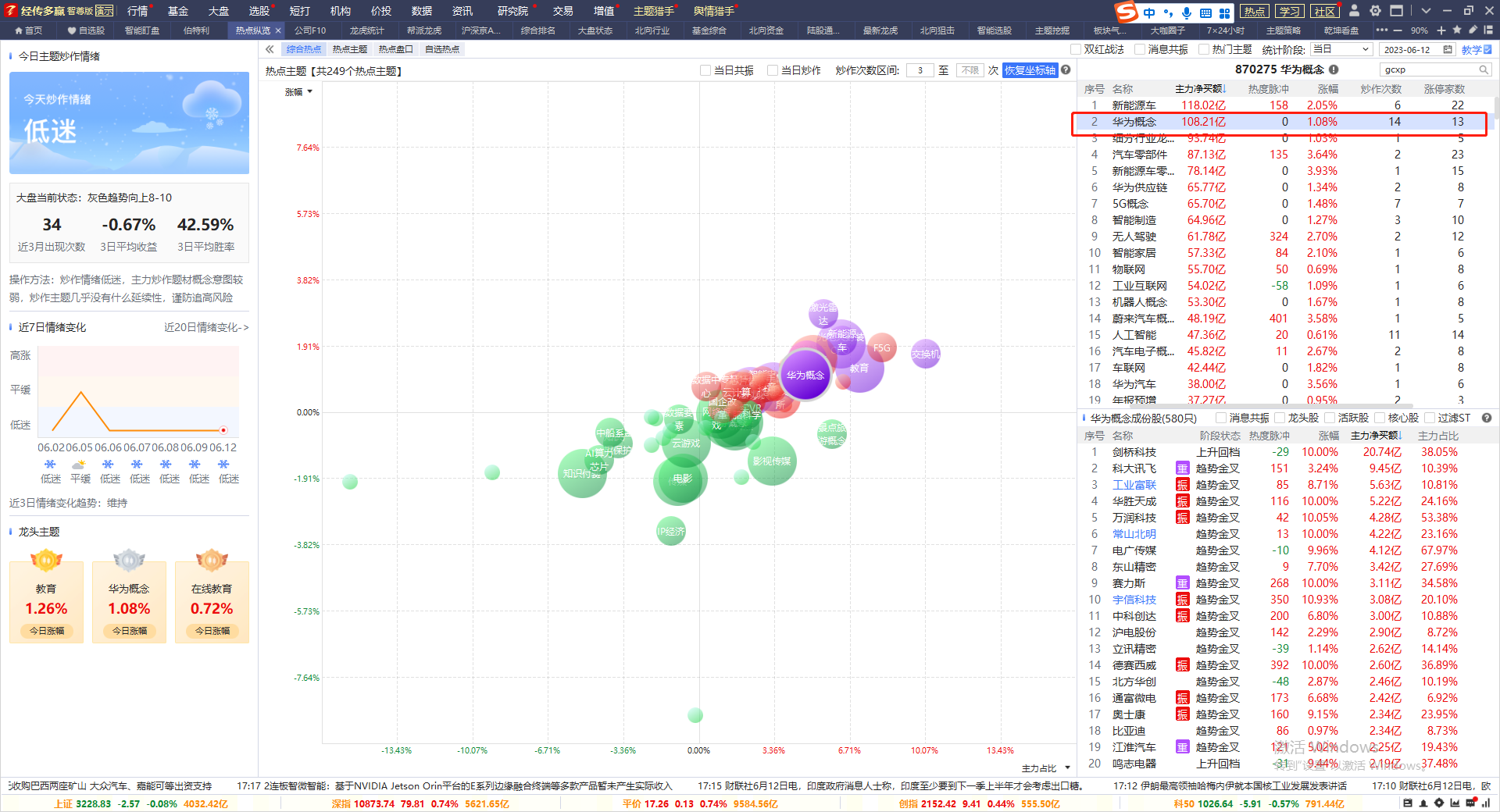Viewport: 1500px width, 812px height.
Task: Zoom out with the minus icon
Action: [x=1397, y=30]
